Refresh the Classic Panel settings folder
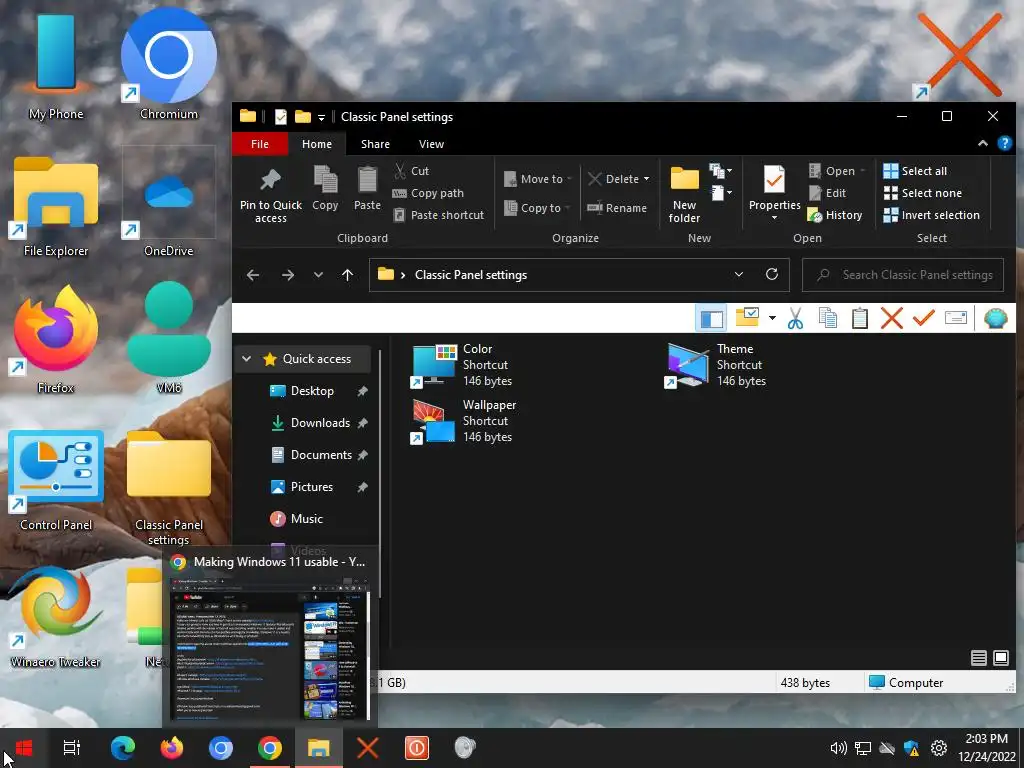Screen dimensions: 1024x768 [771, 274]
